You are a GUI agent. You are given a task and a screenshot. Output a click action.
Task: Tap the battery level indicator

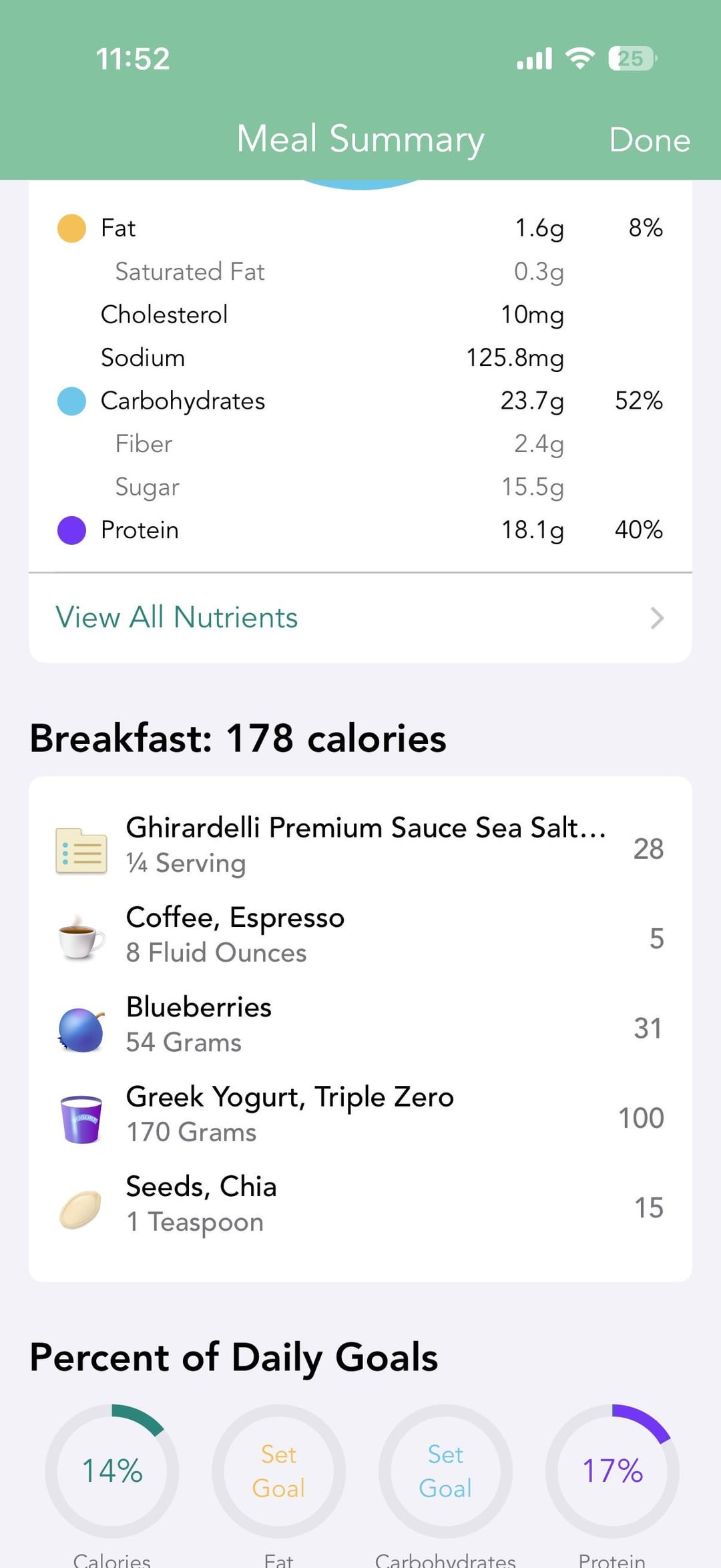[632, 59]
